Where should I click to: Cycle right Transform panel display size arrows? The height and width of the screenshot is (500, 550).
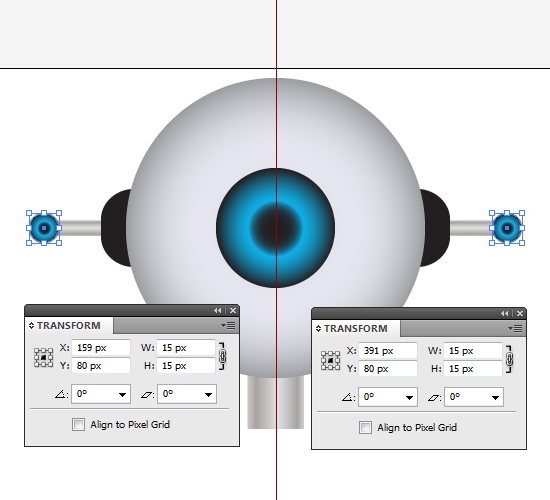coord(318,328)
